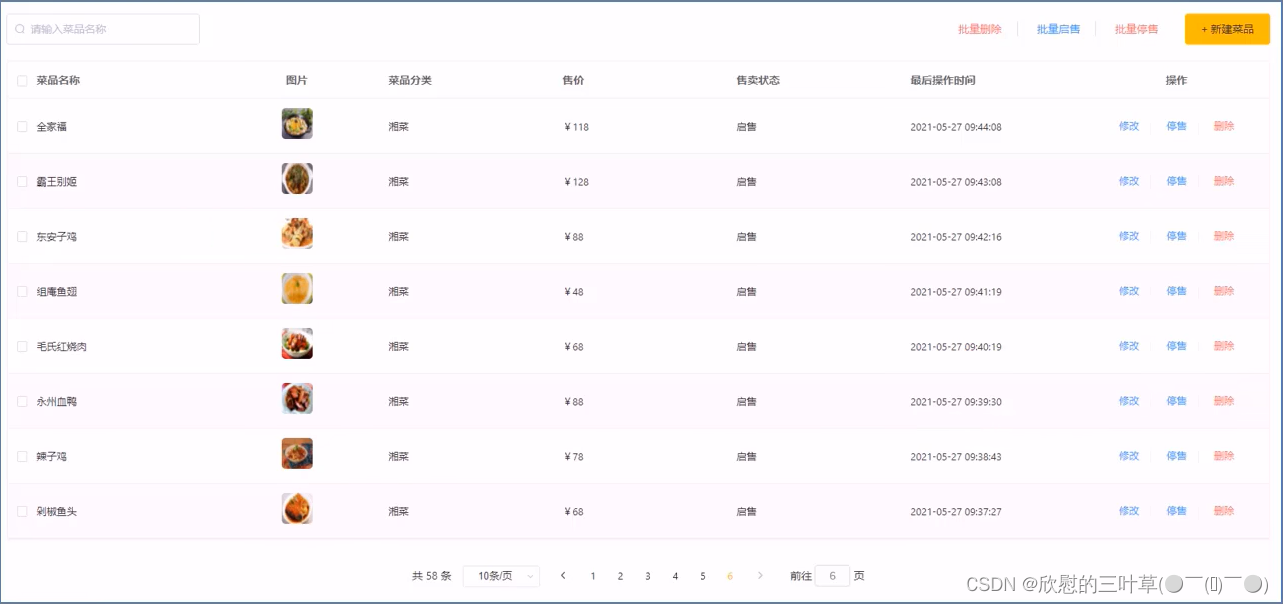The width and height of the screenshot is (1283, 604).
Task: Check the 全家福 row checkbox
Action: pos(22,127)
